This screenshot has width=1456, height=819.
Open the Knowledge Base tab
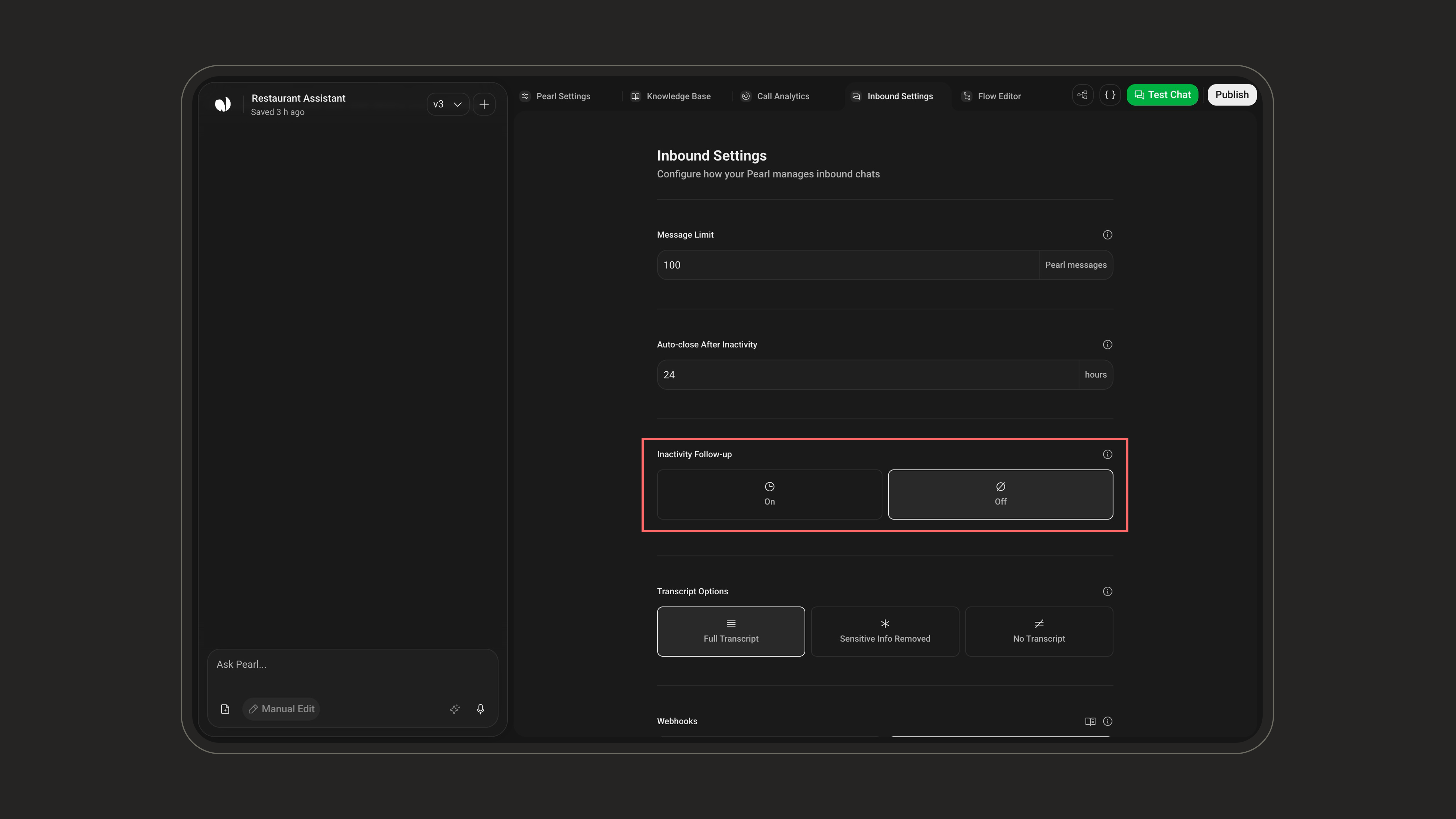(671, 96)
